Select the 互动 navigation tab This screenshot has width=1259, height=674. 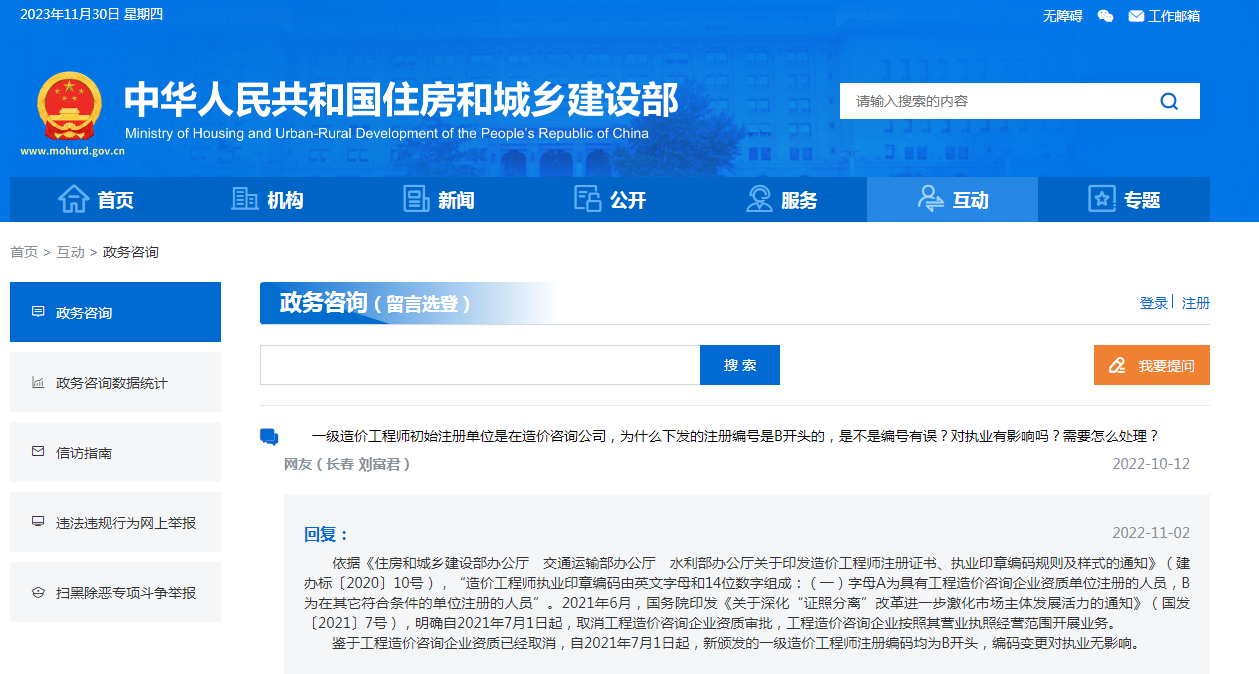[x=952, y=199]
